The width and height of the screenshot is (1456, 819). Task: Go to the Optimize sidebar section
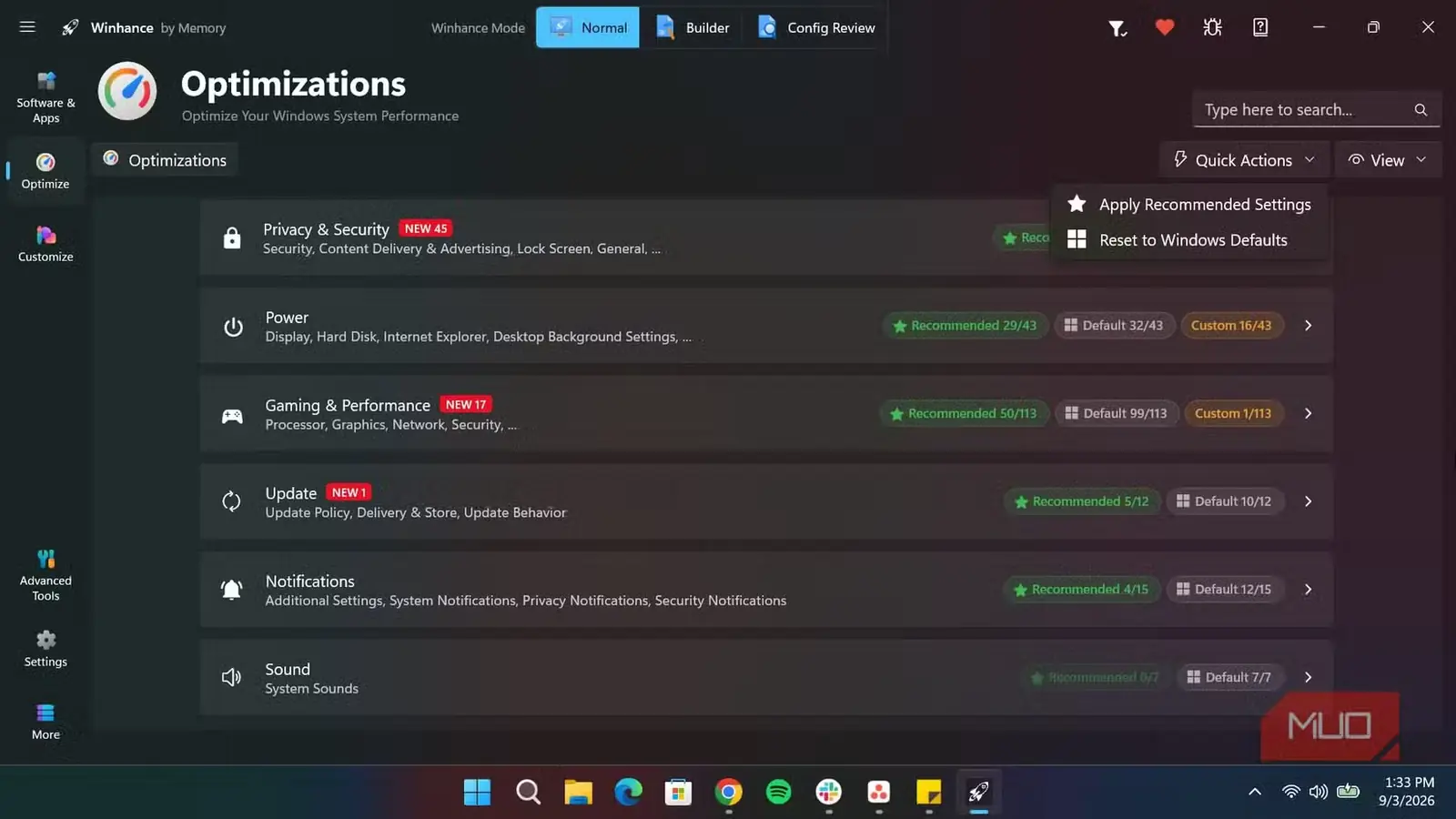45,170
